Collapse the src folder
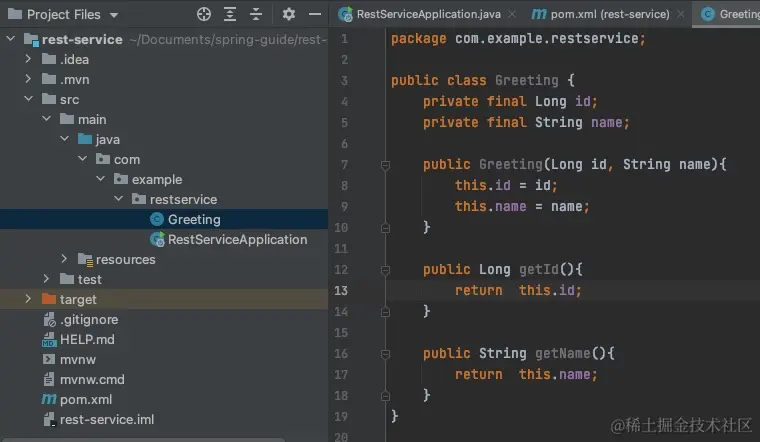The height and width of the screenshot is (442, 760). 28,99
